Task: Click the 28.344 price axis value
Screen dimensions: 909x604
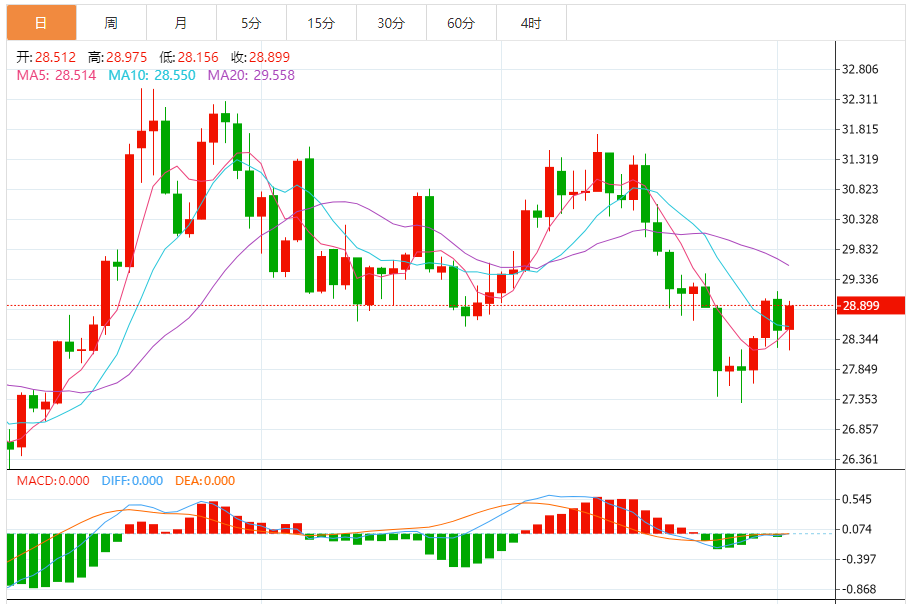Action: click(x=860, y=339)
